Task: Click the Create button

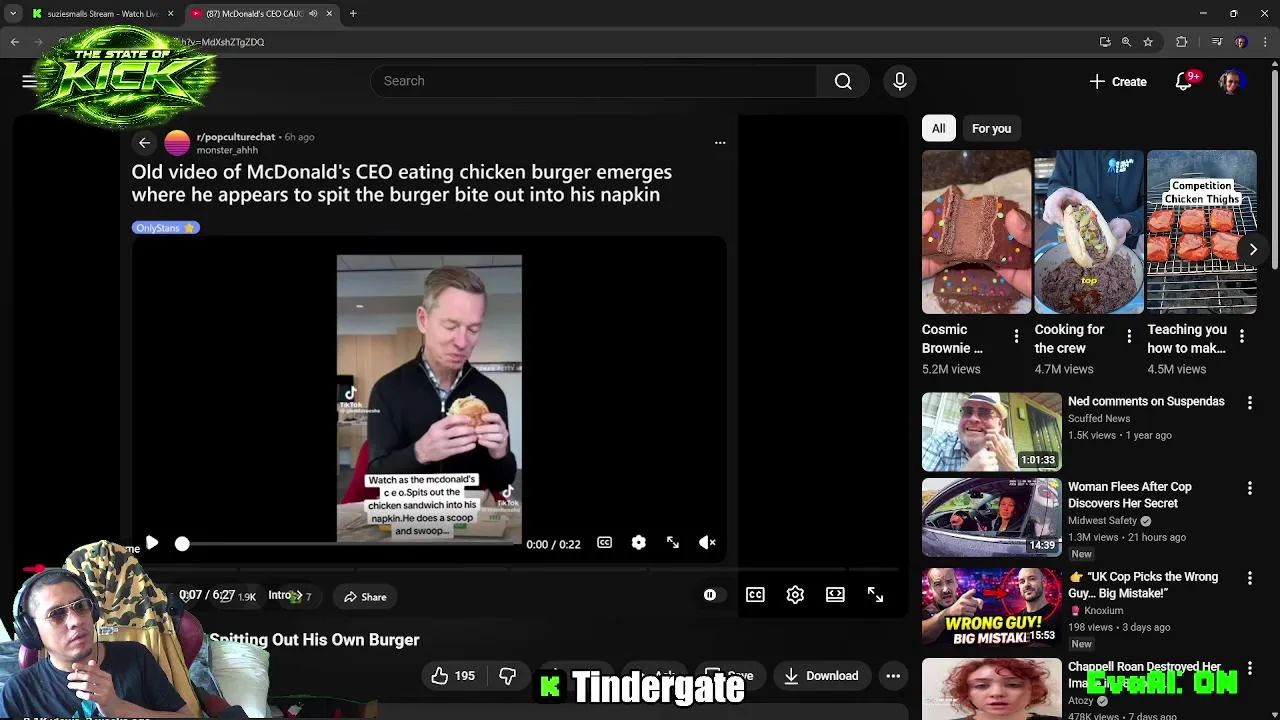Action: pyautogui.click(x=1118, y=82)
